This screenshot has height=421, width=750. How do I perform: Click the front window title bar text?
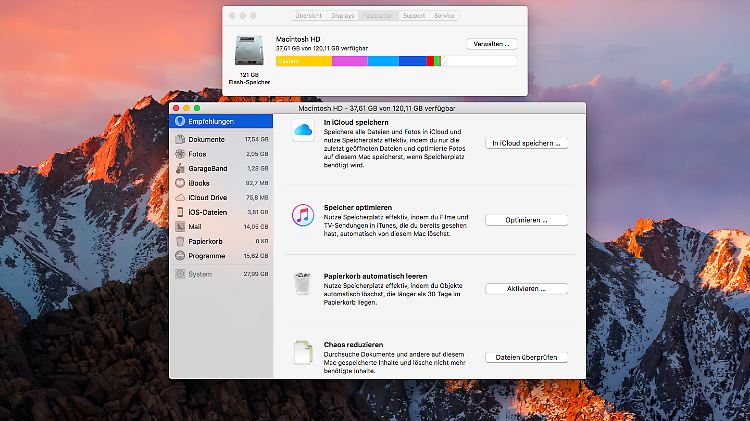click(377, 109)
